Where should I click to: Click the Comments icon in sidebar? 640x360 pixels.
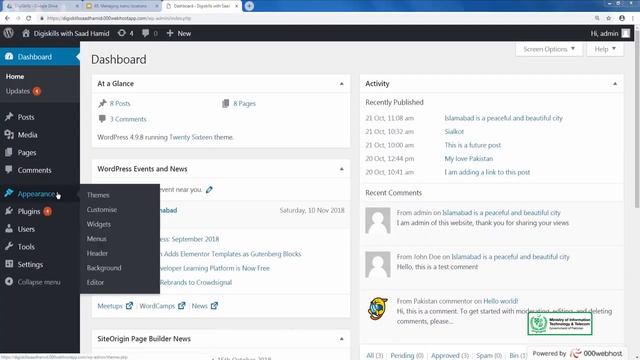[9, 169]
